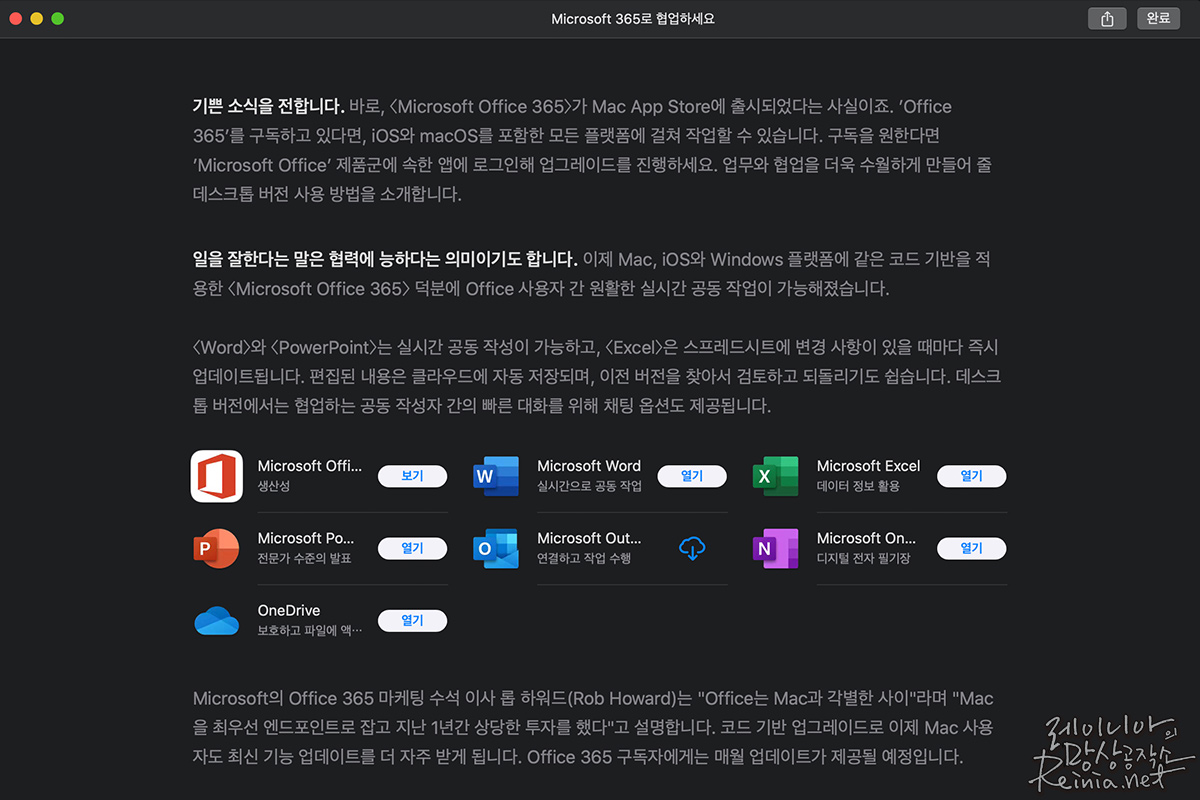1200x800 pixels.
Task: Click the 실시간으로 공동 작업 subtitle
Action: pos(589,486)
